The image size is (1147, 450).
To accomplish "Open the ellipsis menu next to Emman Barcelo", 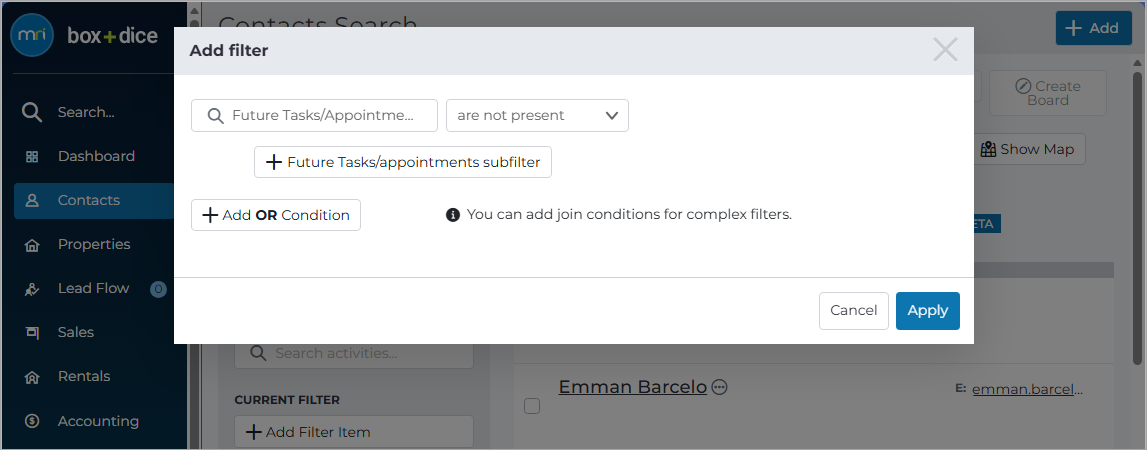I will 720,388.
